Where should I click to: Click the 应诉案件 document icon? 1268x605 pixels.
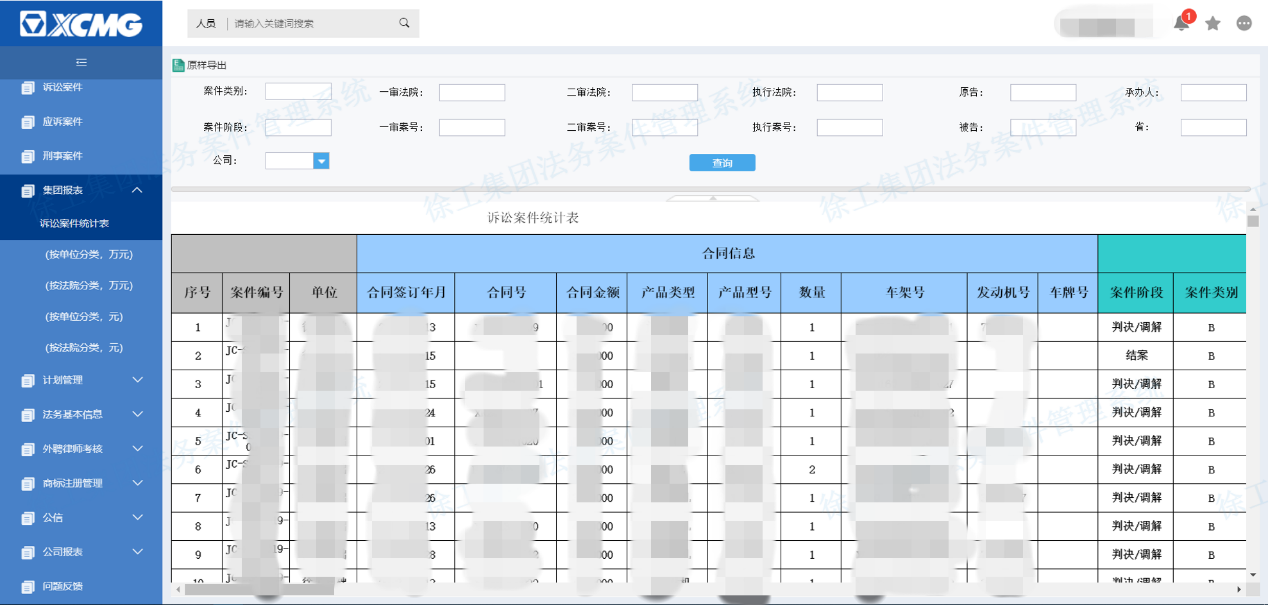click(x=28, y=122)
